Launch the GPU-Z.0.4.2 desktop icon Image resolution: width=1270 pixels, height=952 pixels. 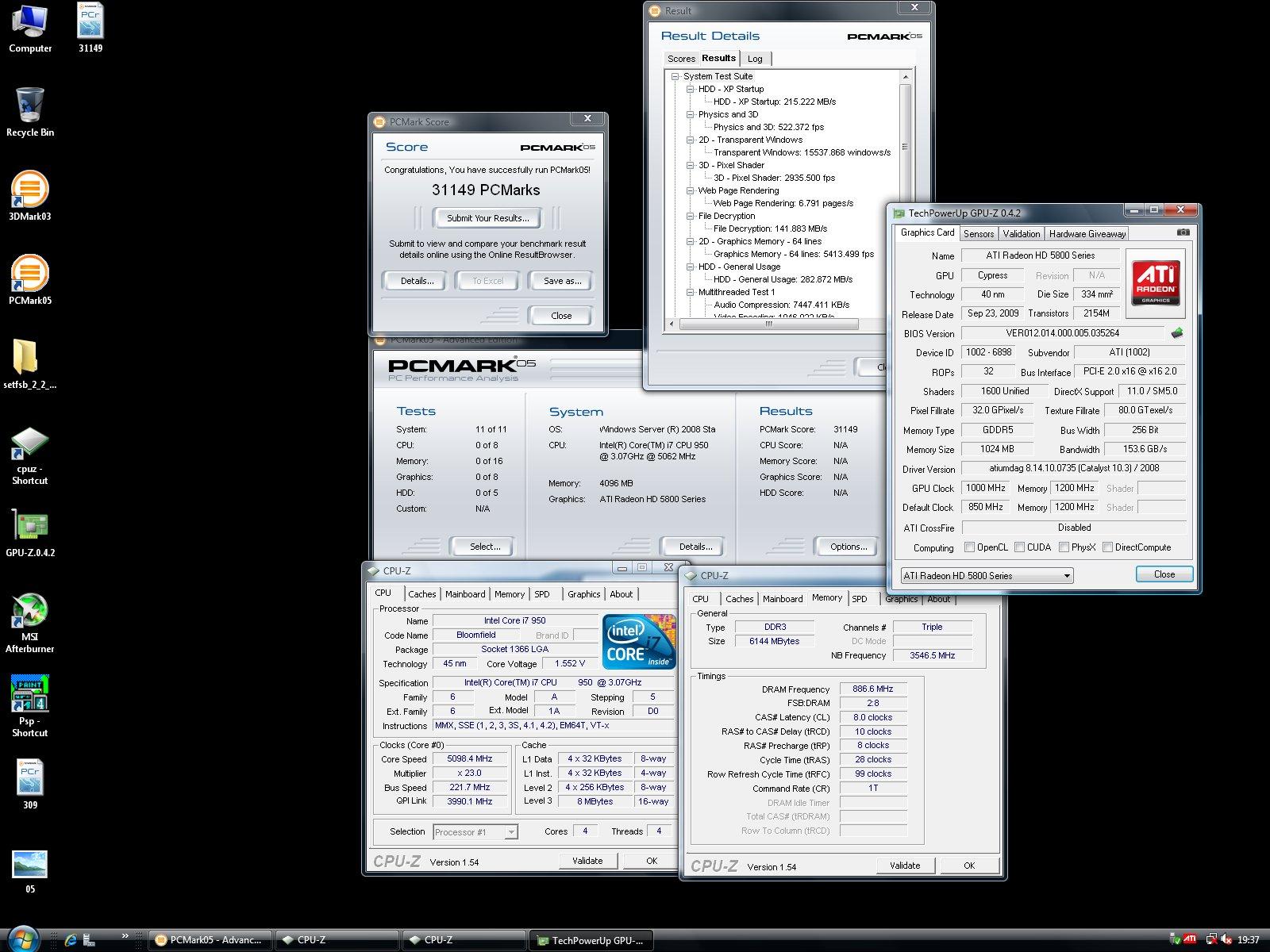tap(30, 533)
